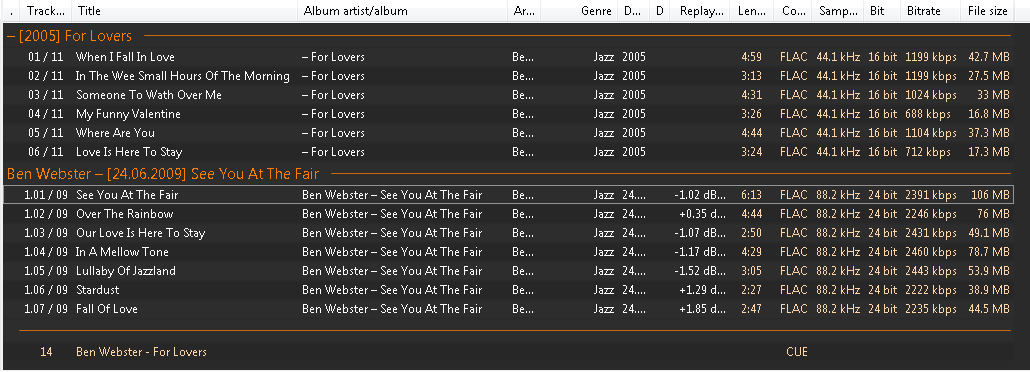Select track In A Mellow Tone
Screen dimensions: 1030x372
point(122,252)
